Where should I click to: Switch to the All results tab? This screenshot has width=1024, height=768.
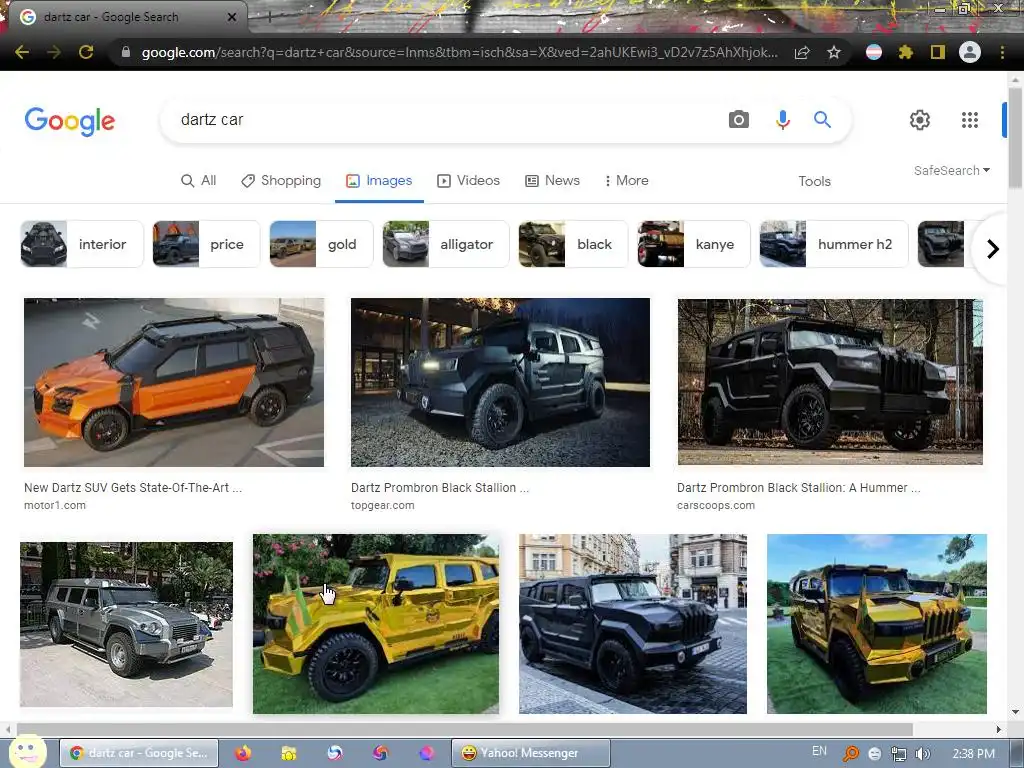click(x=199, y=181)
